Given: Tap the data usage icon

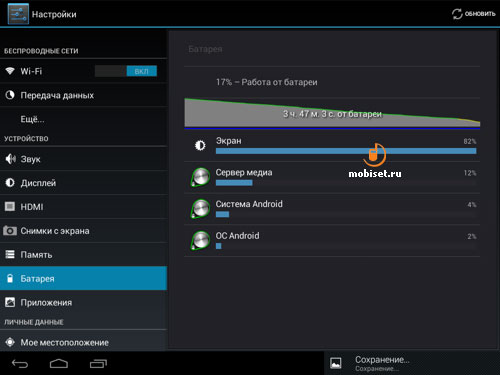Looking at the screenshot, I should pyautogui.click(x=10, y=95).
